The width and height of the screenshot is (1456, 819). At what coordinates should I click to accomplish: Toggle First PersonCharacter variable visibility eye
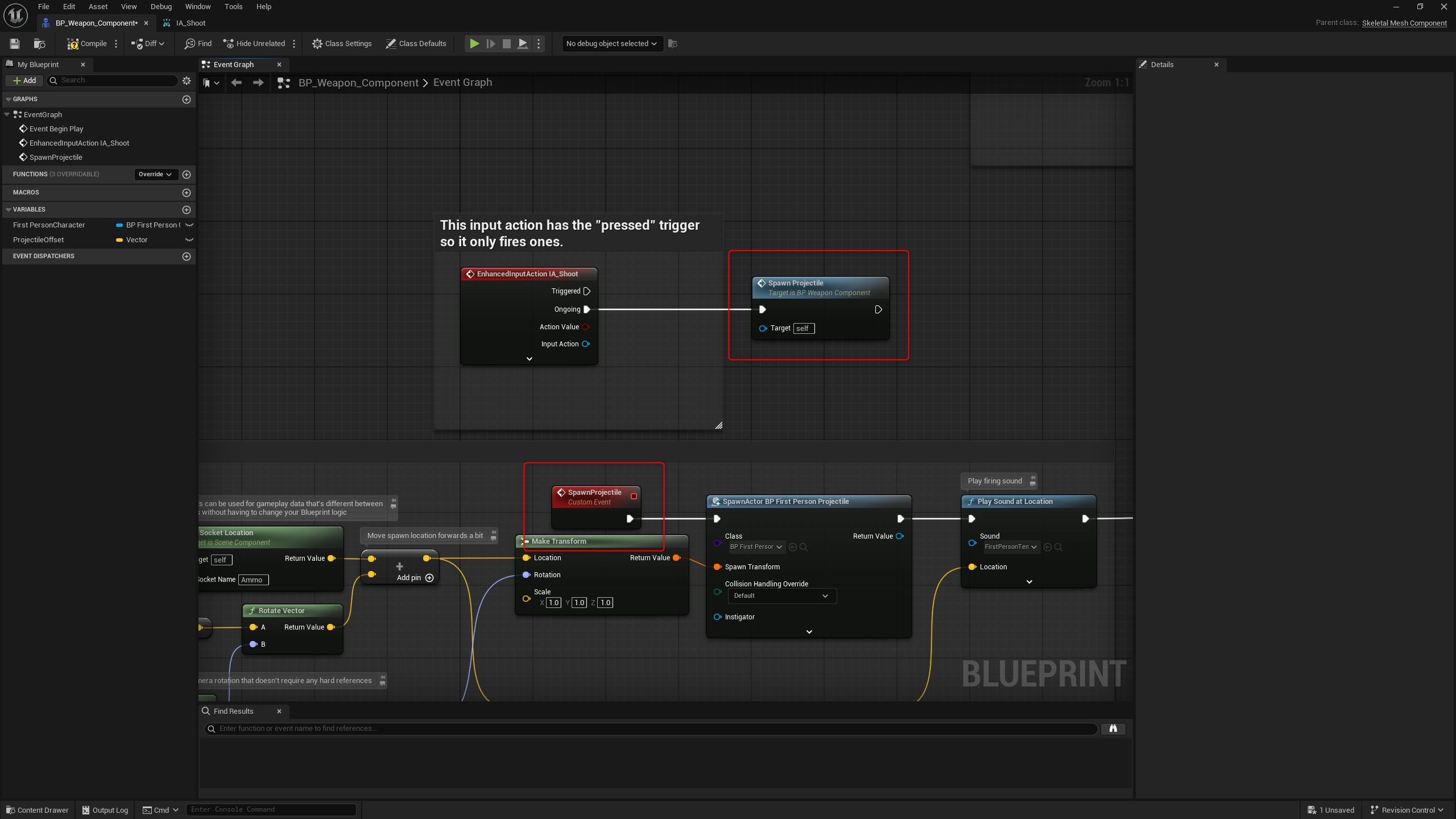coord(189,225)
